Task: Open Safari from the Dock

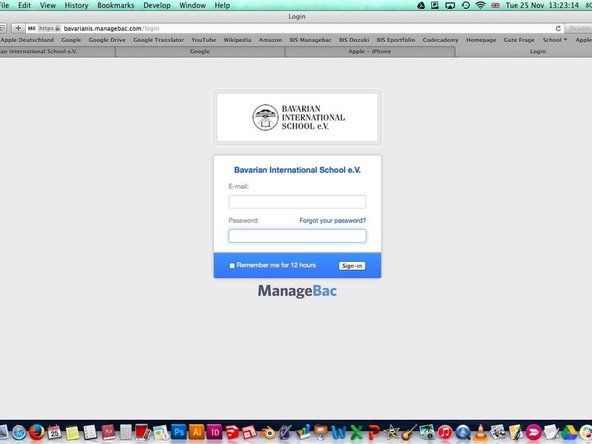Action: click(x=19, y=432)
